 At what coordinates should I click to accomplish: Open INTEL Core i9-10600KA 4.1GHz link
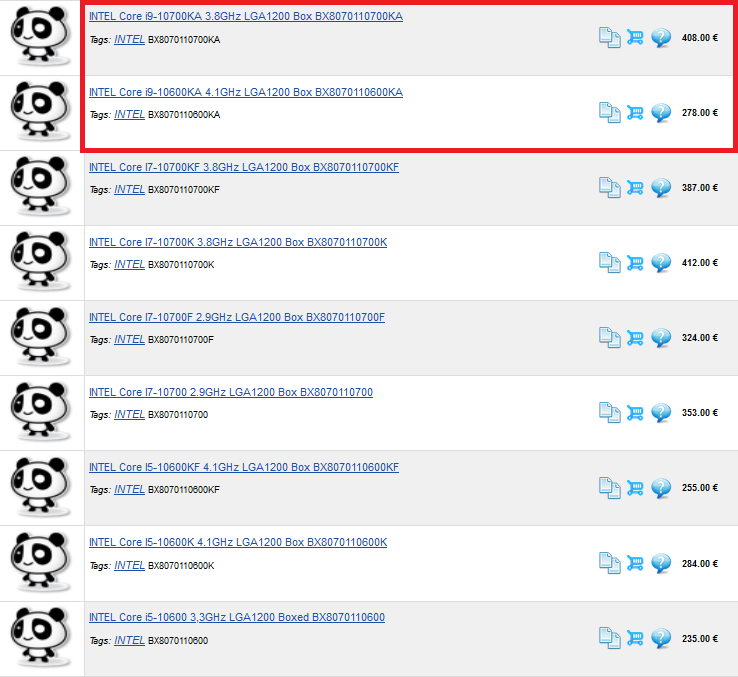pos(246,92)
